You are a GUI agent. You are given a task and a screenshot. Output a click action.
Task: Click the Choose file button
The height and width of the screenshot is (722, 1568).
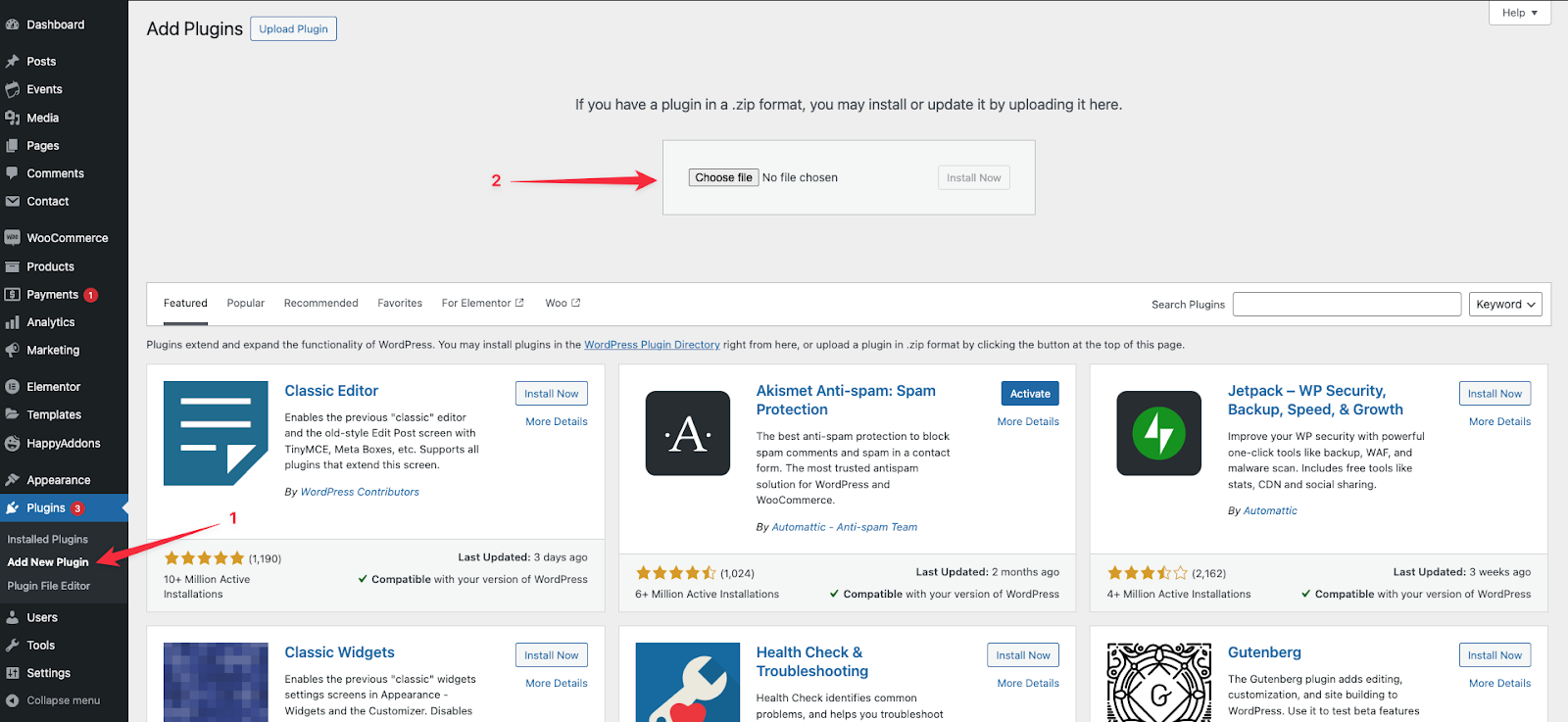tap(723, 177)
